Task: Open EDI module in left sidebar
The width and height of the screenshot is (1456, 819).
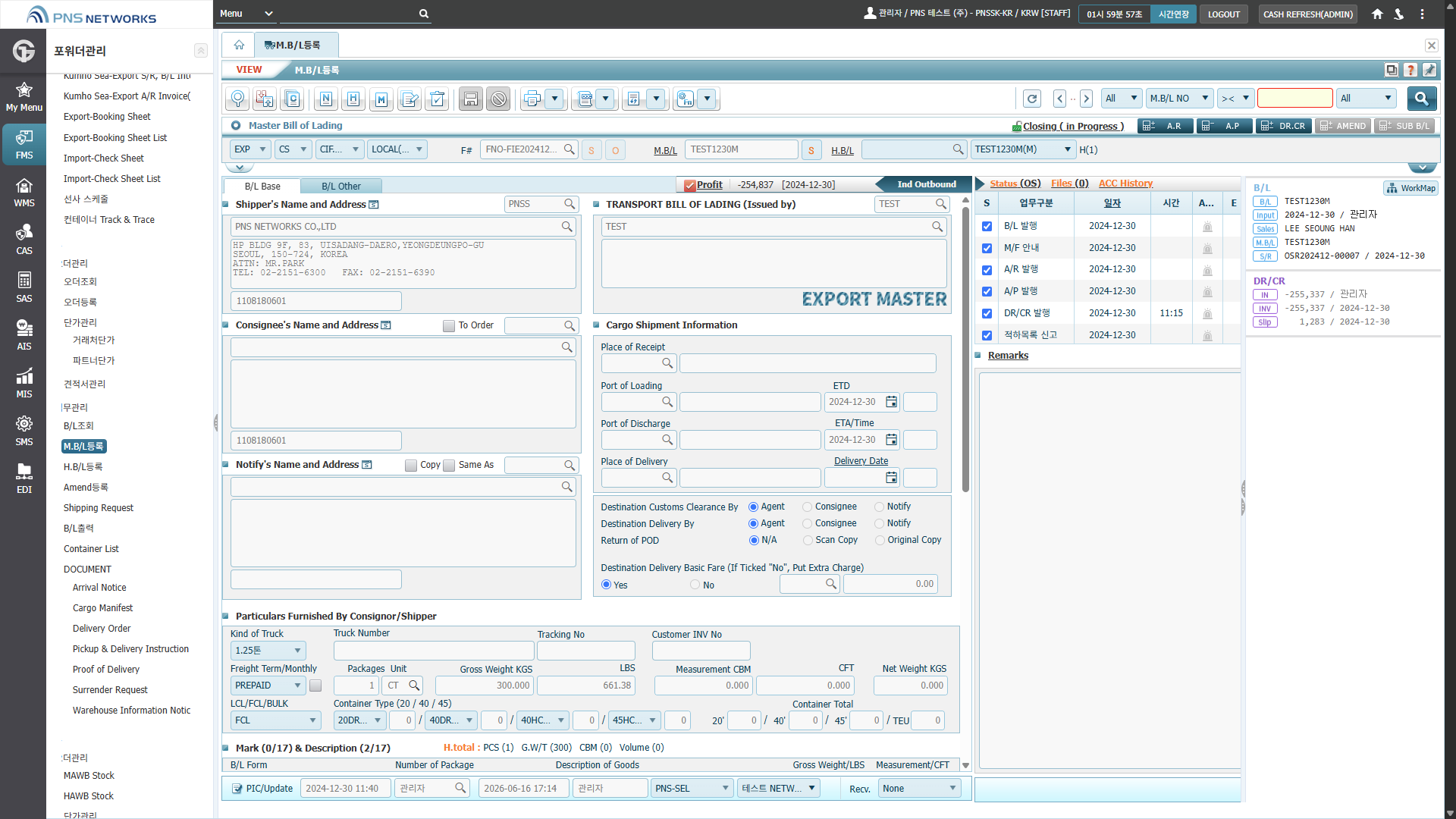Action: coord(24,479)
